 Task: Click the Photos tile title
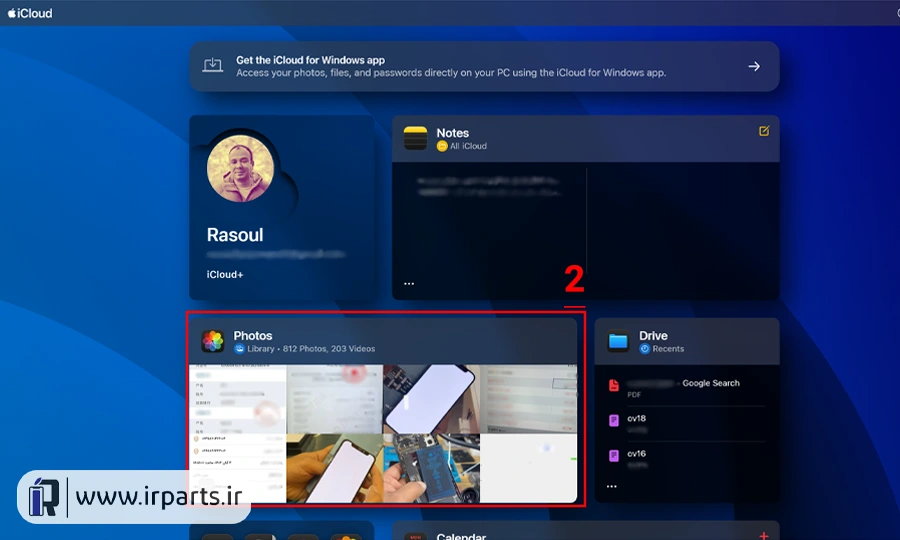click(x=253, y=336)
